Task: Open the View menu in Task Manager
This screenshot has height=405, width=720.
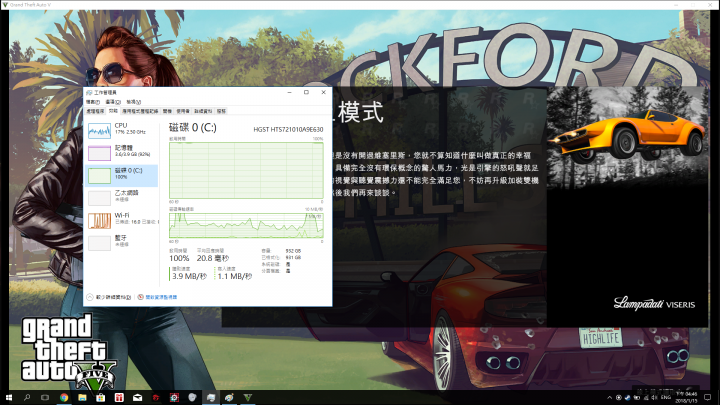Action: coord(134,102)
